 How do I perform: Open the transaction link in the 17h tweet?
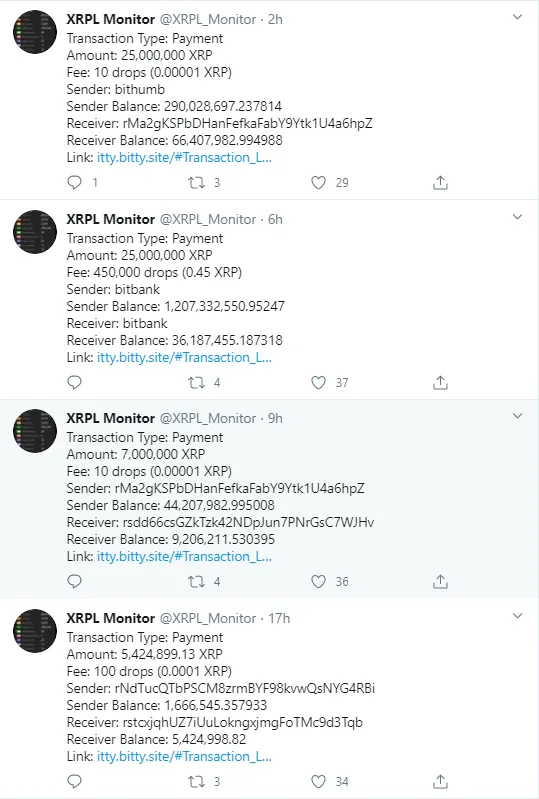click(x=184, y=756)
